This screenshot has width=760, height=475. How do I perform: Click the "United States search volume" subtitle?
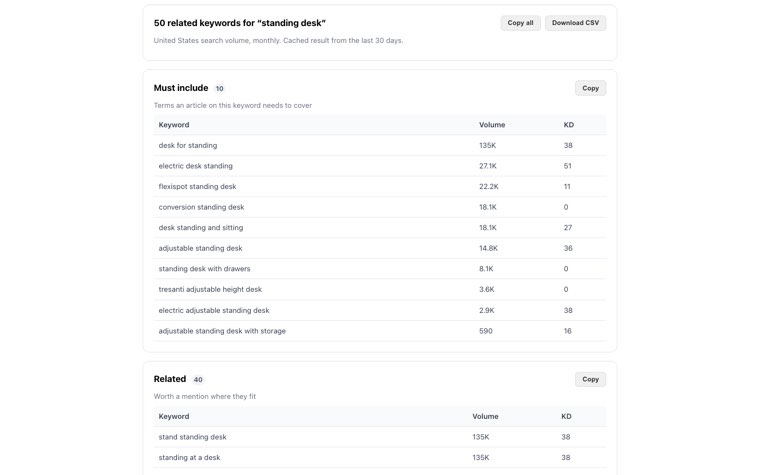278,41
